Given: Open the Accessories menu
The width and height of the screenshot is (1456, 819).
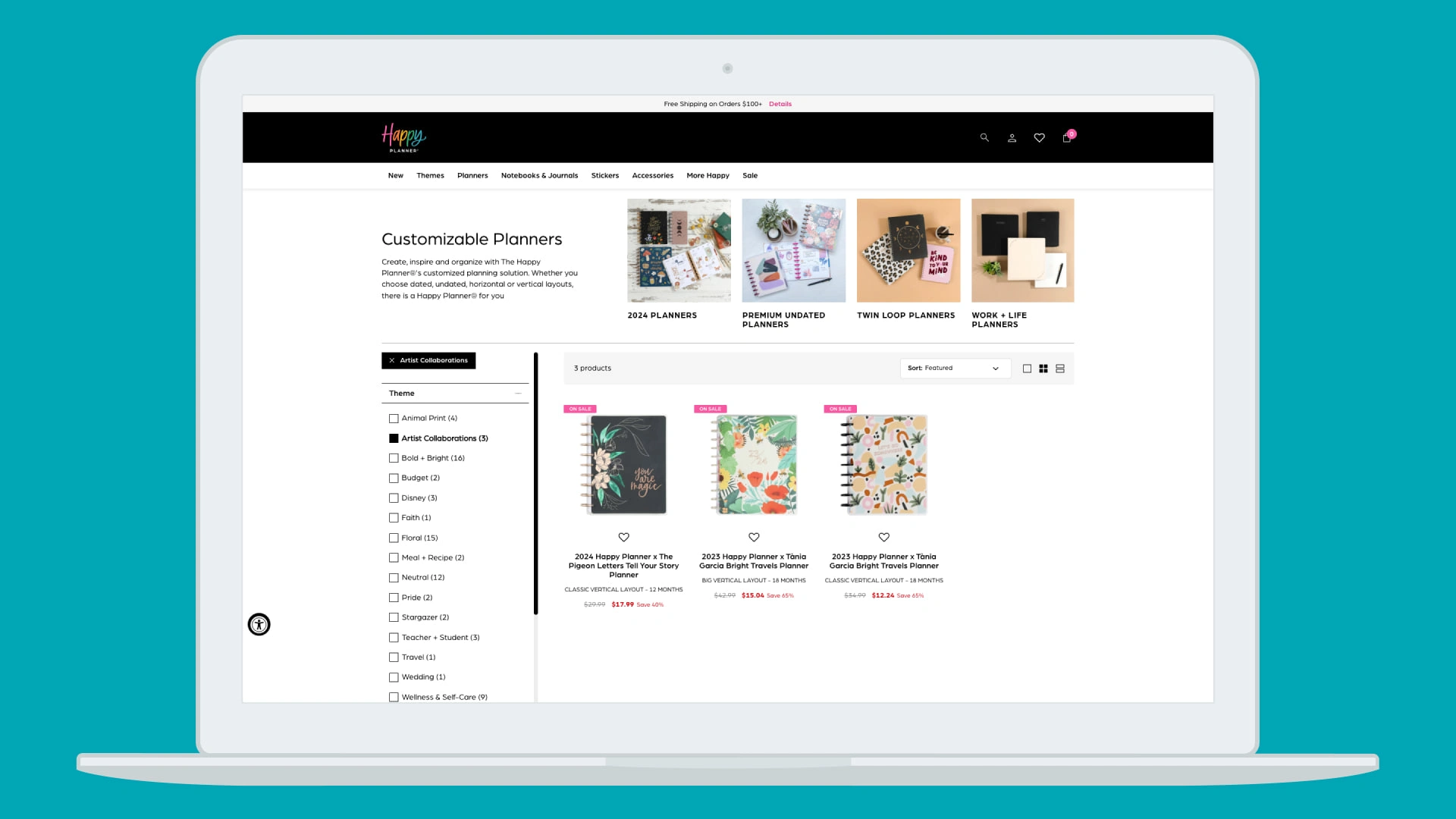Looking at the screenshot, I should coord(653,175).
